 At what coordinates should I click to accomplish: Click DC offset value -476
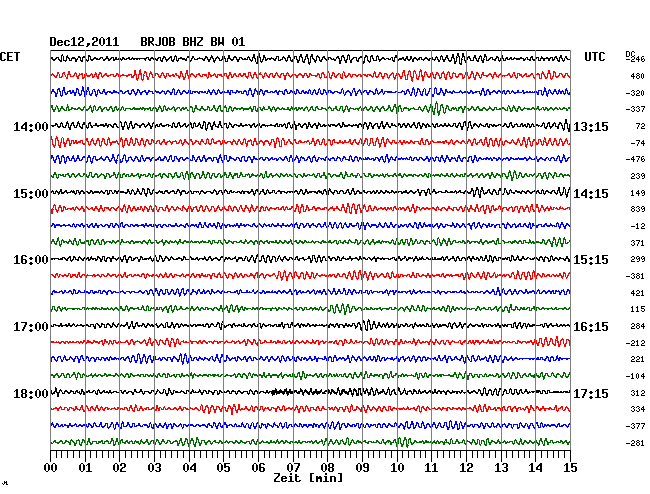(x=635, y=159)
